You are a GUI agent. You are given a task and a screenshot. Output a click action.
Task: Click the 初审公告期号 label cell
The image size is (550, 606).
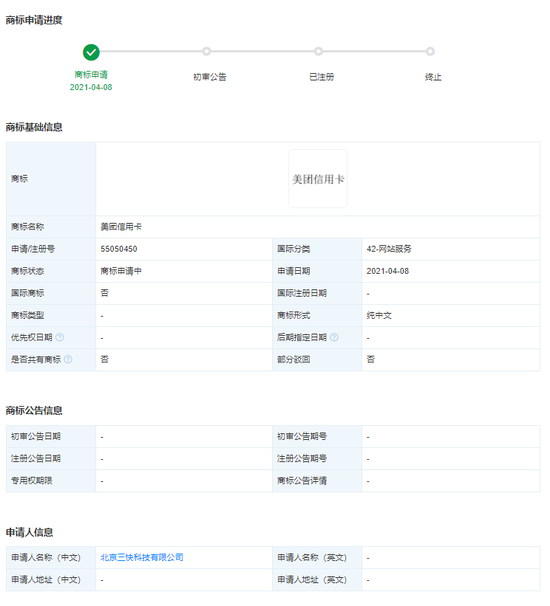317,436
